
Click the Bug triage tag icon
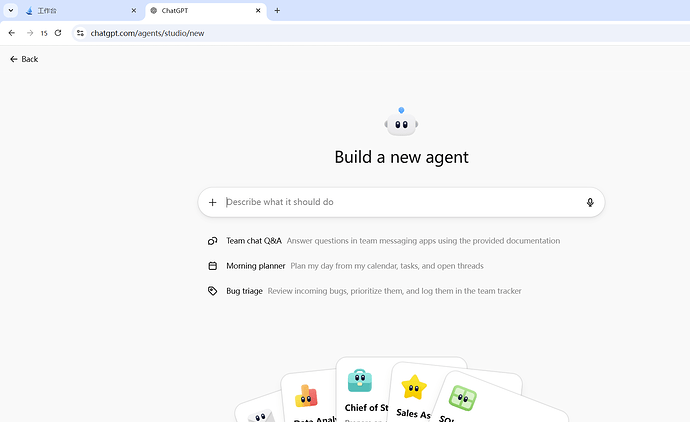click(x=213, y=291)
